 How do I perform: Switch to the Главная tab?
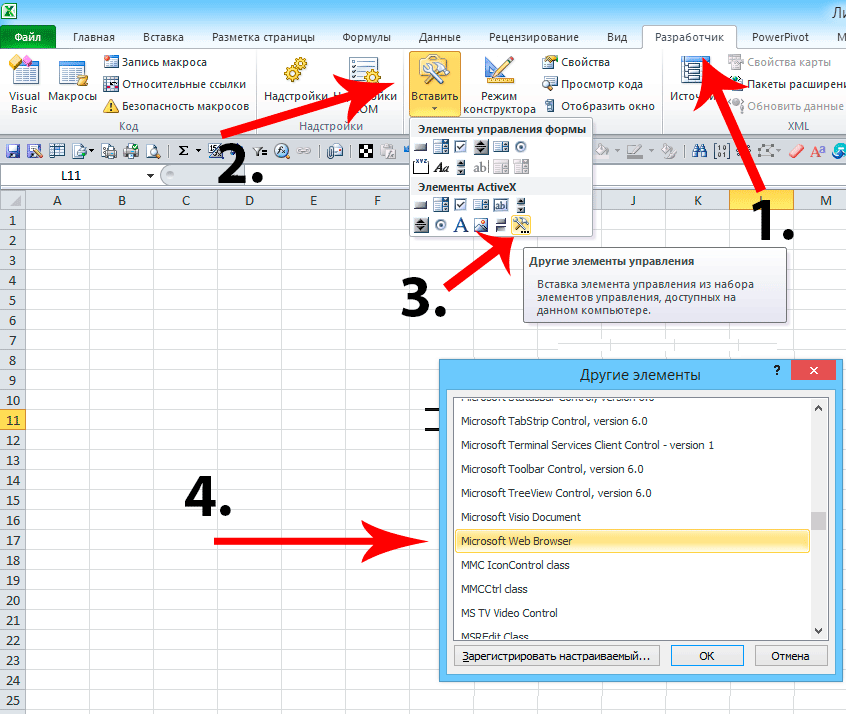[94, 37]
